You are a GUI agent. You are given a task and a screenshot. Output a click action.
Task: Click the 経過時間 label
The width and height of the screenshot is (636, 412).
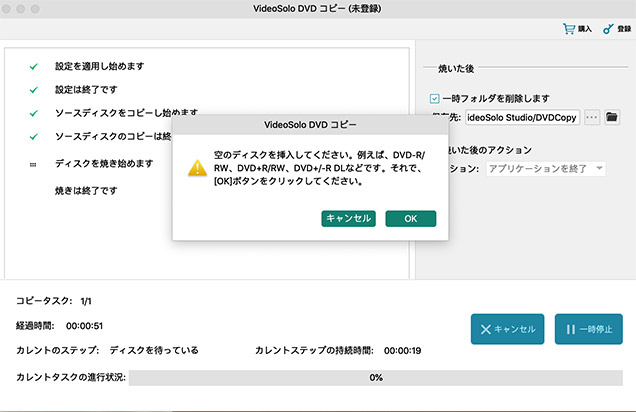(x=35, y=326)
